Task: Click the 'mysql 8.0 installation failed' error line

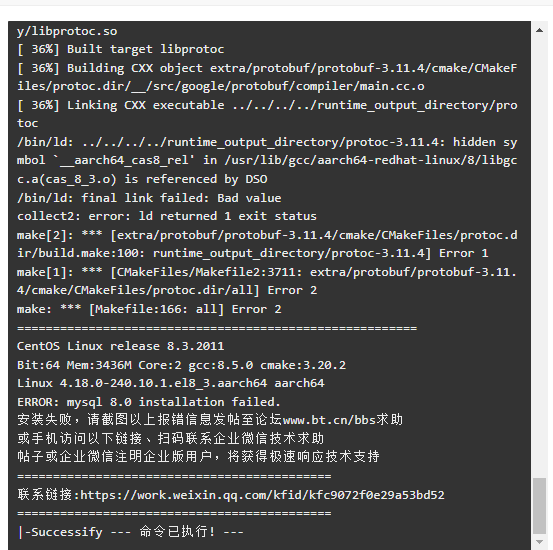Action: (148, 402)
